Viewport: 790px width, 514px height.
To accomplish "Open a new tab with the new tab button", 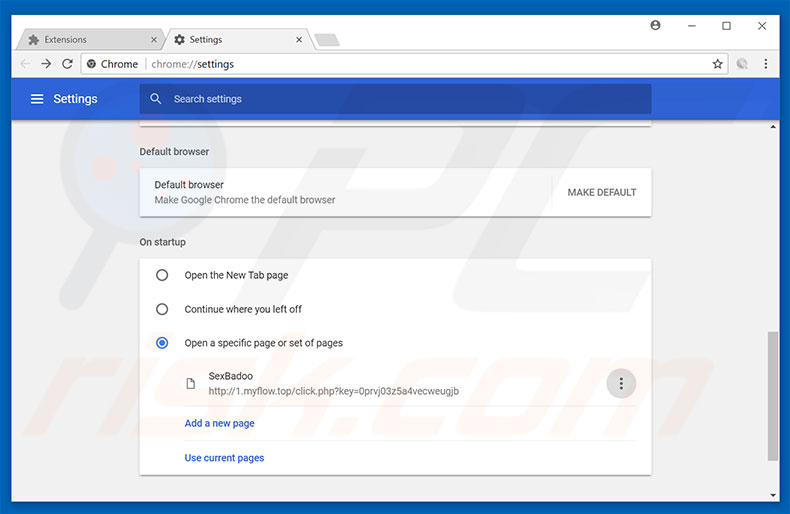I will click(x=326, y=40).
